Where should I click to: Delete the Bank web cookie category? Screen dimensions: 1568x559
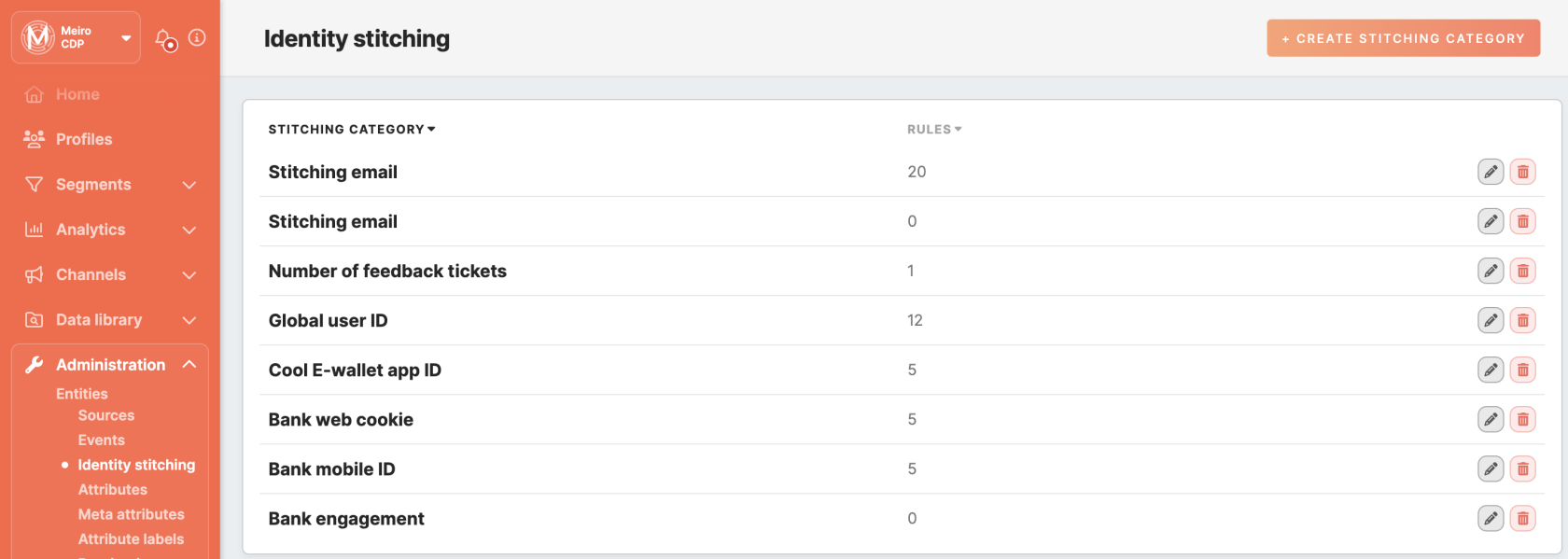click(1522, 419)
